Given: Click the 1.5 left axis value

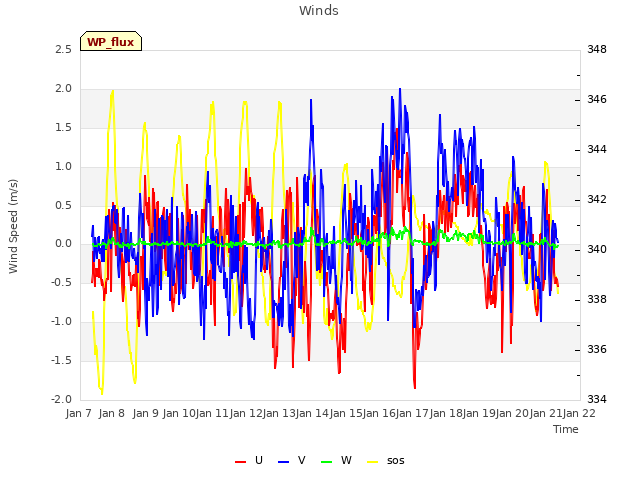Looking at the screenshot, I should (63, 127).
